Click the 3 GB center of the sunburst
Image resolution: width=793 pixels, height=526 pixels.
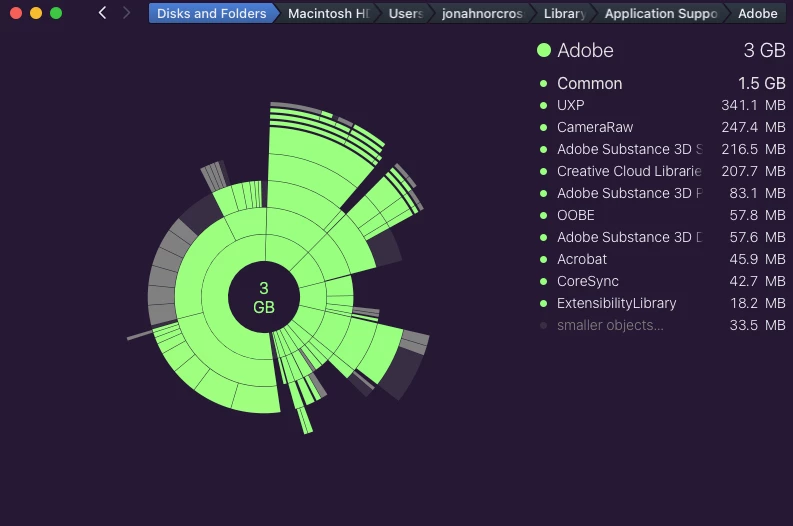pyautogui.click(x=264, y=297)
